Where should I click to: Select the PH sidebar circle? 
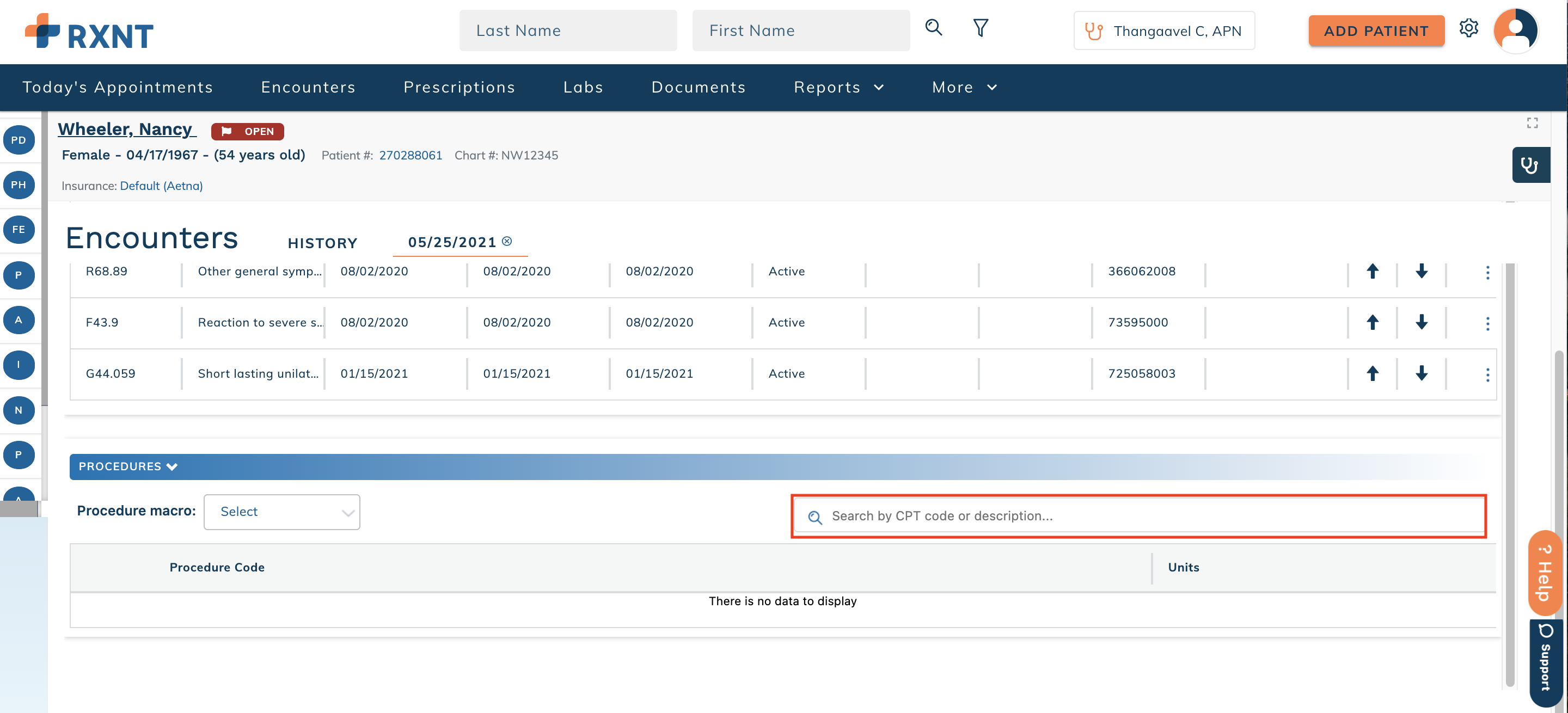click(19, 185)
